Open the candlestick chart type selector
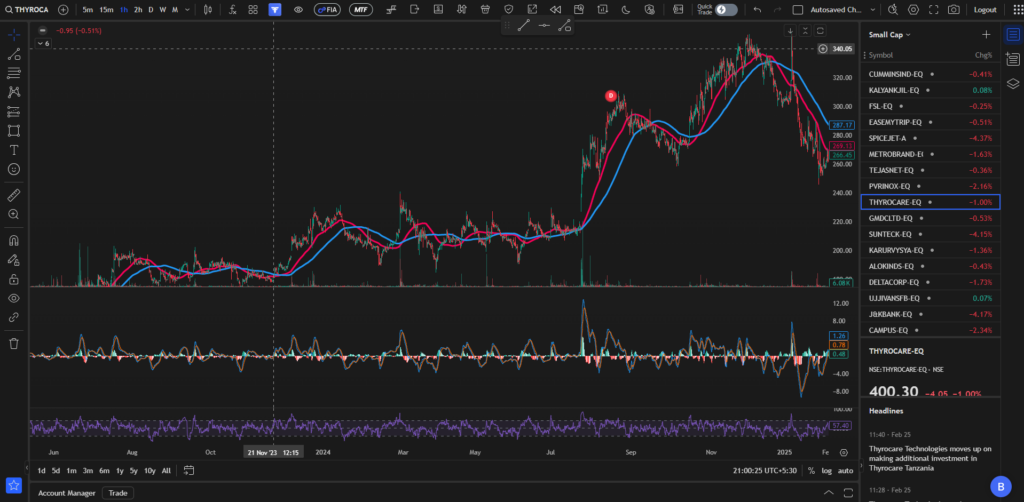Image resolution: width=1024 pixels, height=502 pixels. (x=208, y=10)
